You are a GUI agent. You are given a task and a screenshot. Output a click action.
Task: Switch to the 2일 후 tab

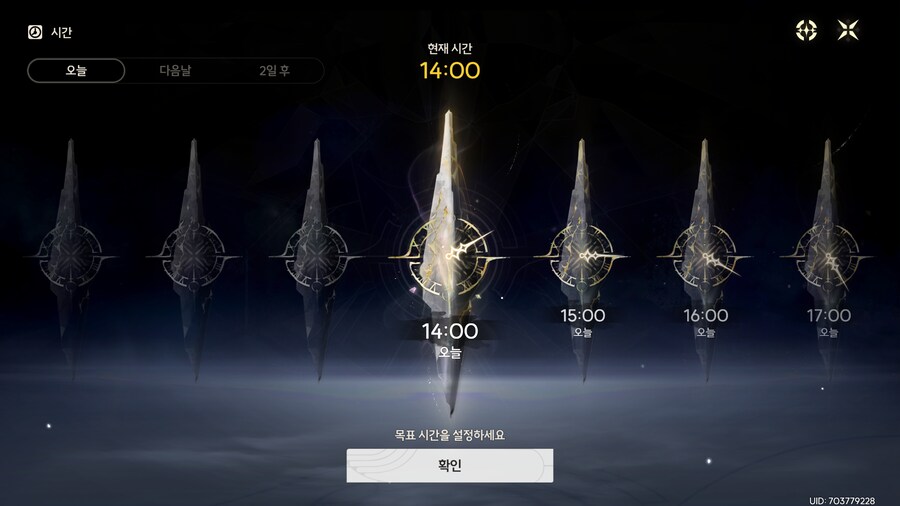coord(274,71)
